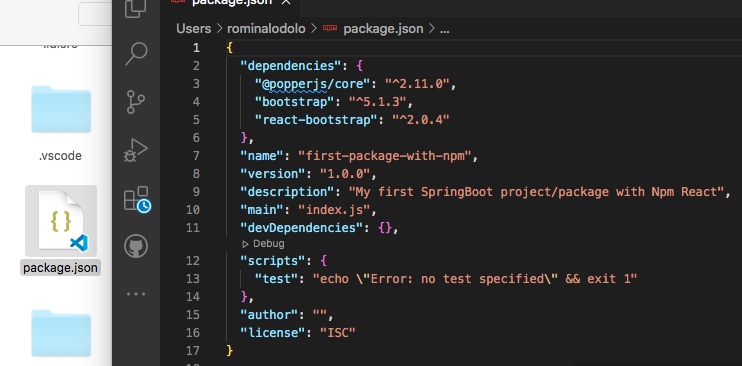Click the SpringBoot description string value
The width and height of the screenshot is (742, 366).
point(537,192)
